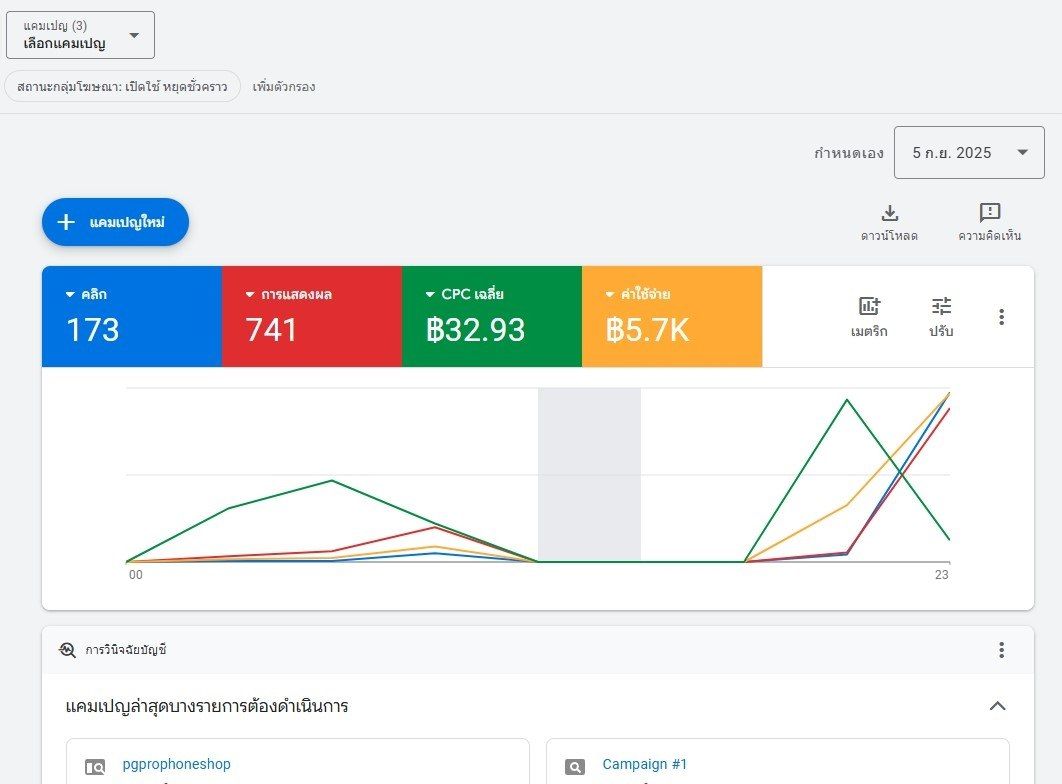Click add filter เพิ่มตัวกรอง
Image resolution: width=1062 pixels, height=784 pixels.
coord(284,87)
